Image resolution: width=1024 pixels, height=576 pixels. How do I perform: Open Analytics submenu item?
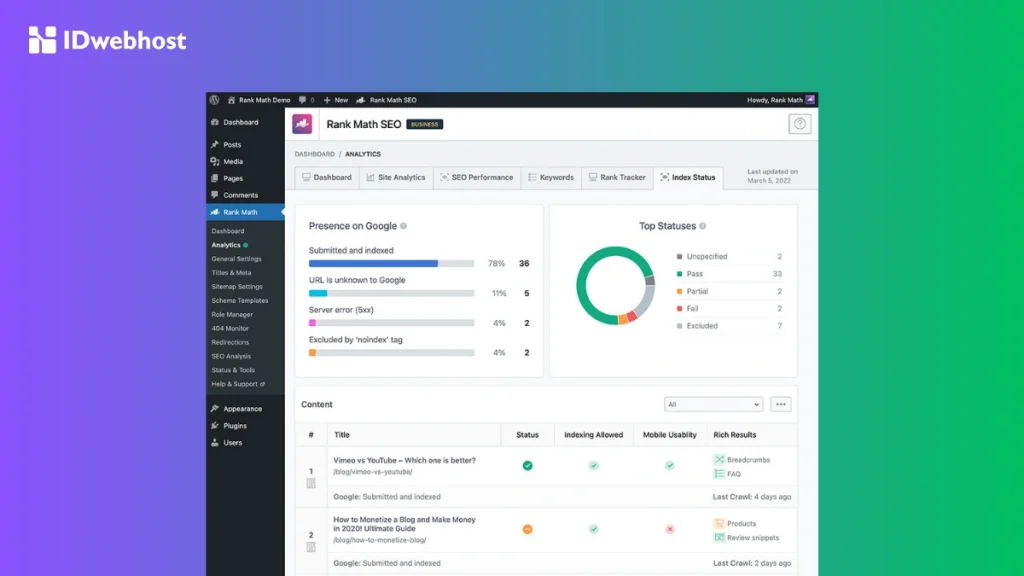(226, 245)
